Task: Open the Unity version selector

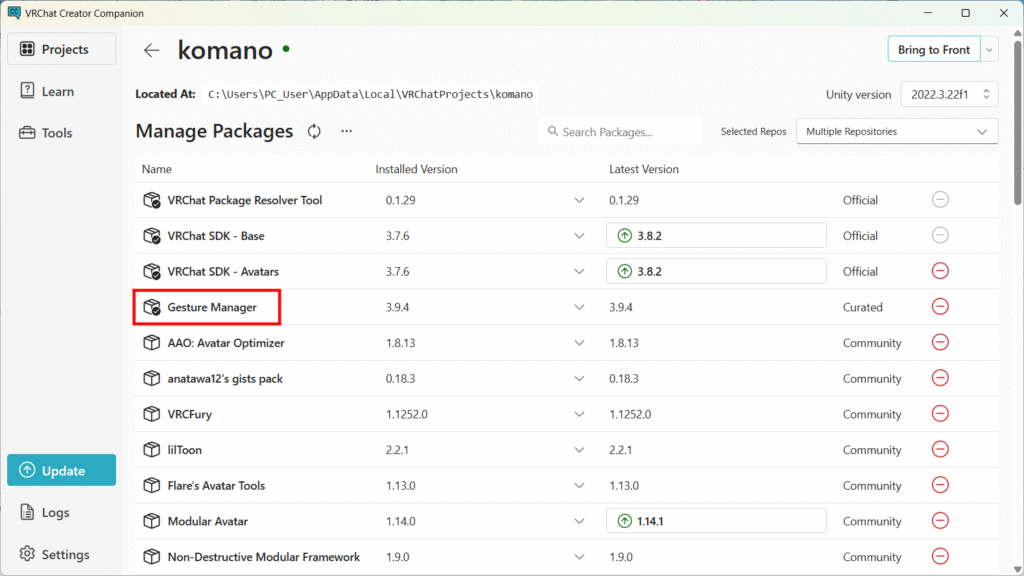Action: (949, 94)
